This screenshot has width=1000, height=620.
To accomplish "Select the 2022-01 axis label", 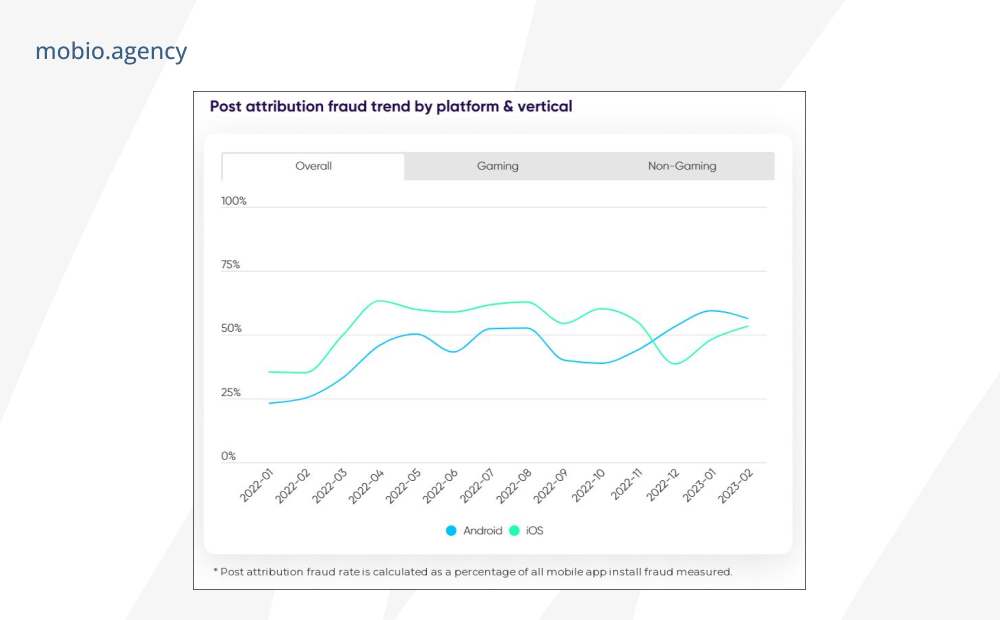I will 256,485.
